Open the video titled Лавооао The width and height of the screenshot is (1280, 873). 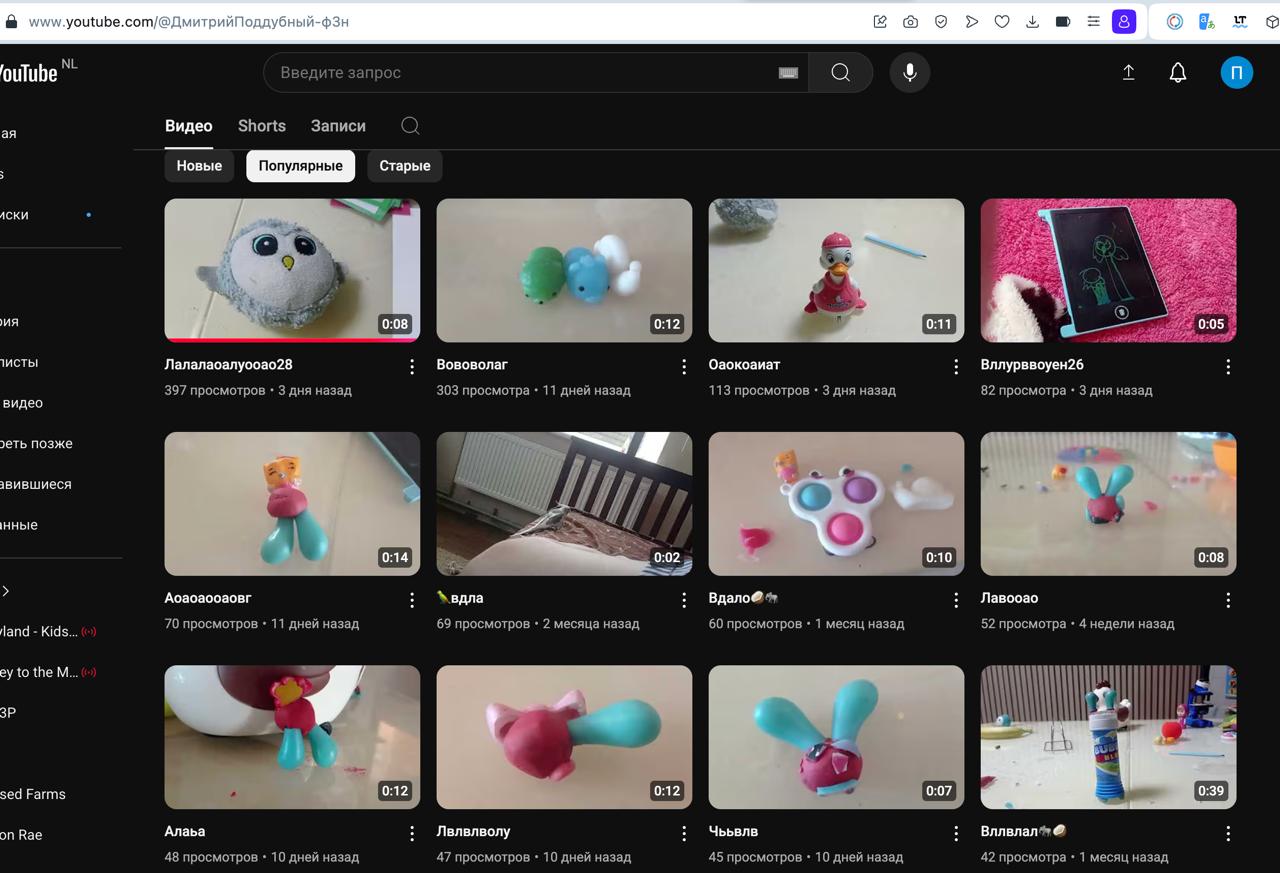(x=1009, y=598)
